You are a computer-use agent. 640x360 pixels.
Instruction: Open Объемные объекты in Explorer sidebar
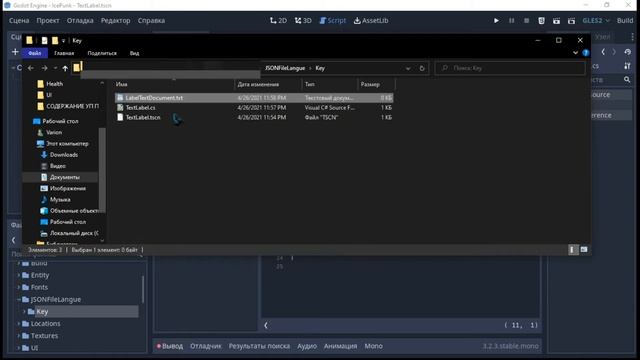point(73,211)
